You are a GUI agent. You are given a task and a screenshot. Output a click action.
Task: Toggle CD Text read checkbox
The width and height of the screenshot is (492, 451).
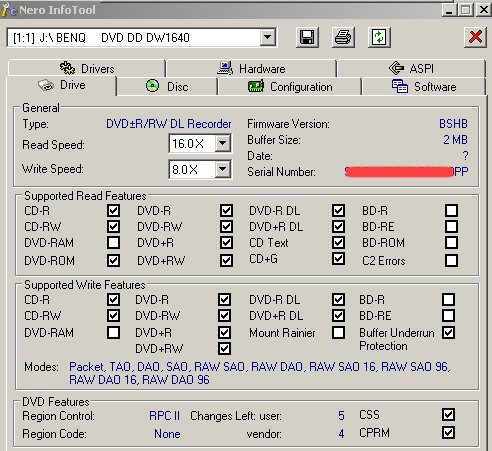[x=338, y=242]
